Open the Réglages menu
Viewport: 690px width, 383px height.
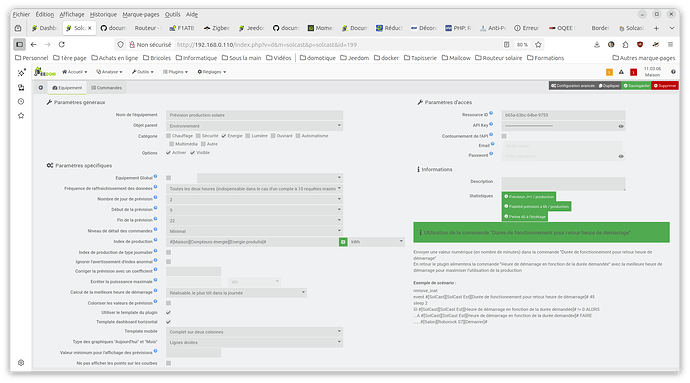pyautogui.click(x=212, y=72)
